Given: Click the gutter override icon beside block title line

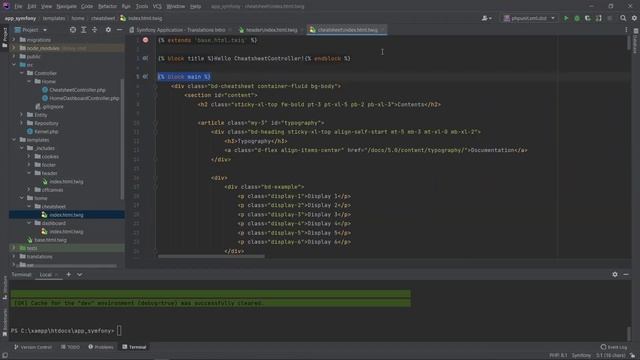Looking at the screenshot, I should tap(145, 58).
